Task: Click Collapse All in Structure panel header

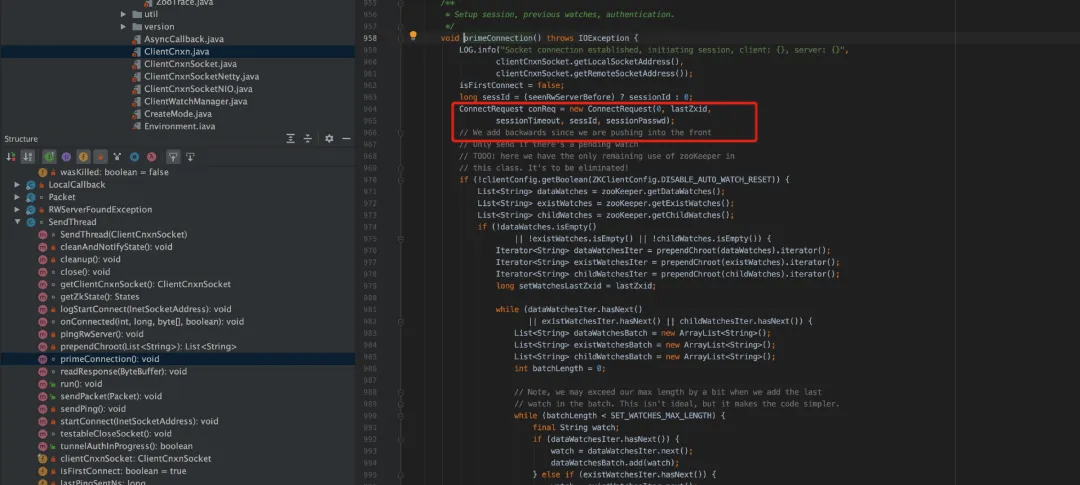Action: [308, 138]
